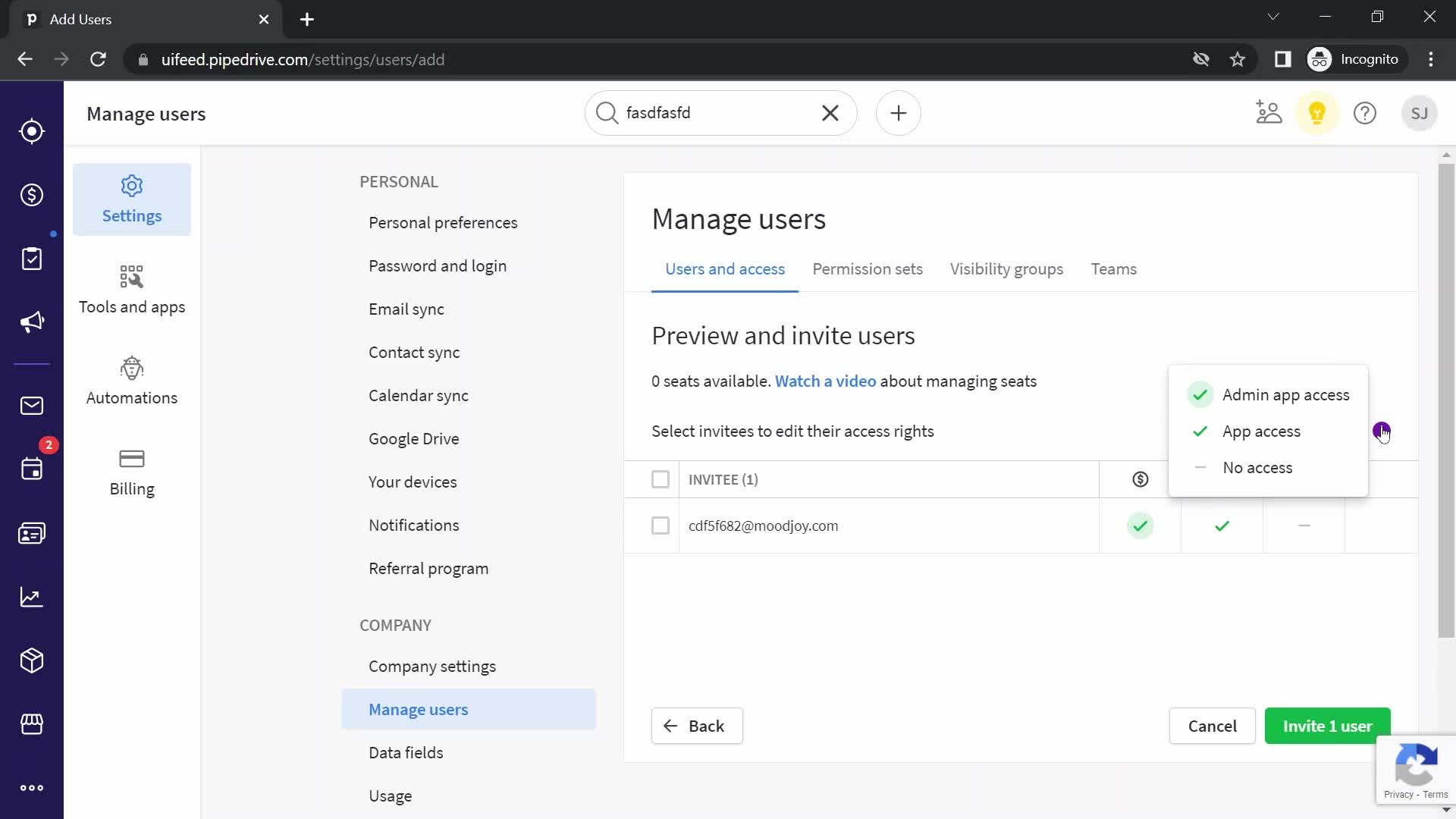Image resolution: width=1456 pixels, height=819 pixels.
Task: Clear the search field with X
Action: (x=830, y=113)
